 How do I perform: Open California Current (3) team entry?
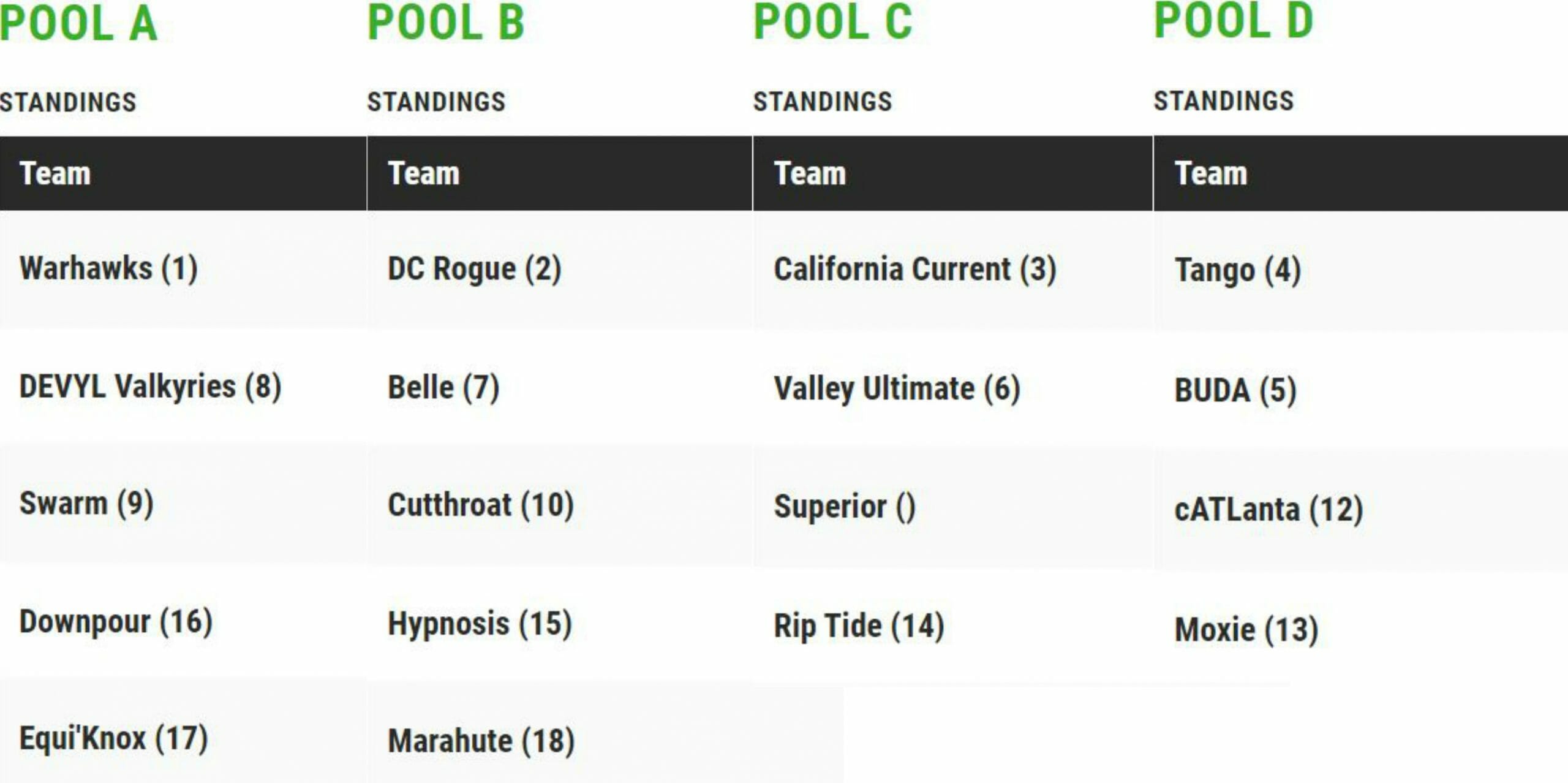click(915, 270)
